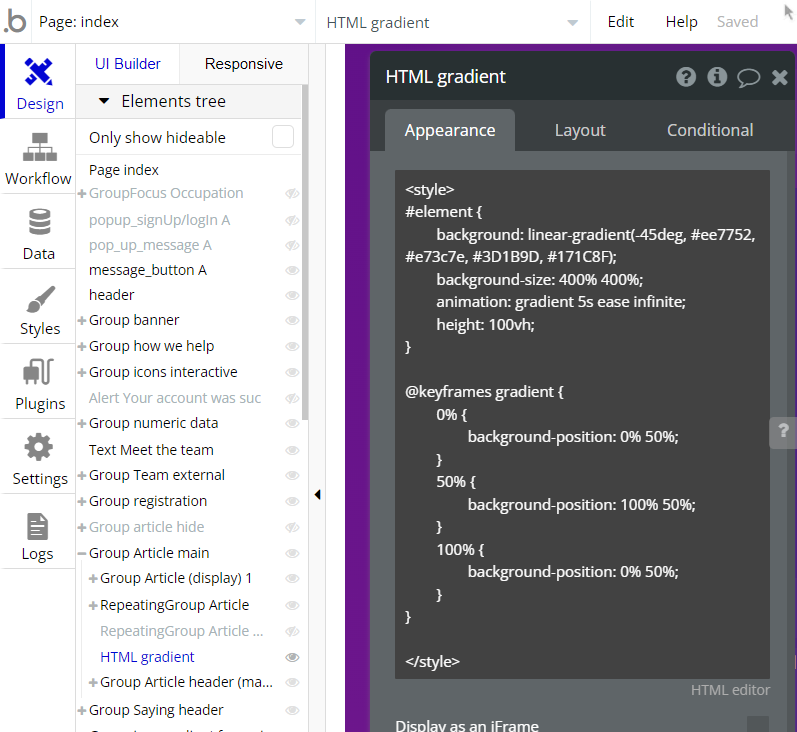Open the Design section icon

pyautogui.click(x=39, y=73)
